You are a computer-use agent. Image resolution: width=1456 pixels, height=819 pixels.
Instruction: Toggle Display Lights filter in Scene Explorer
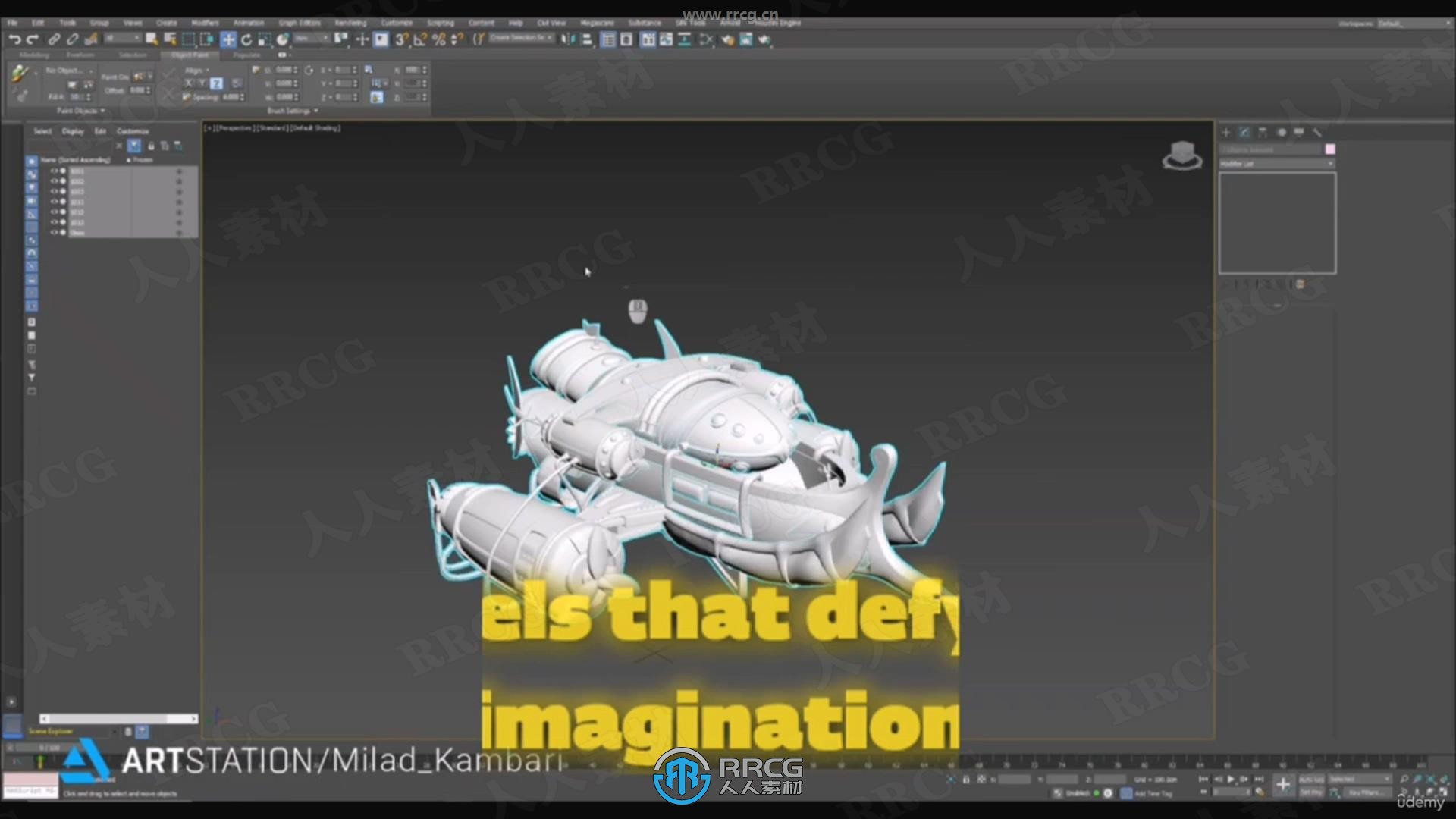[32, 187]
